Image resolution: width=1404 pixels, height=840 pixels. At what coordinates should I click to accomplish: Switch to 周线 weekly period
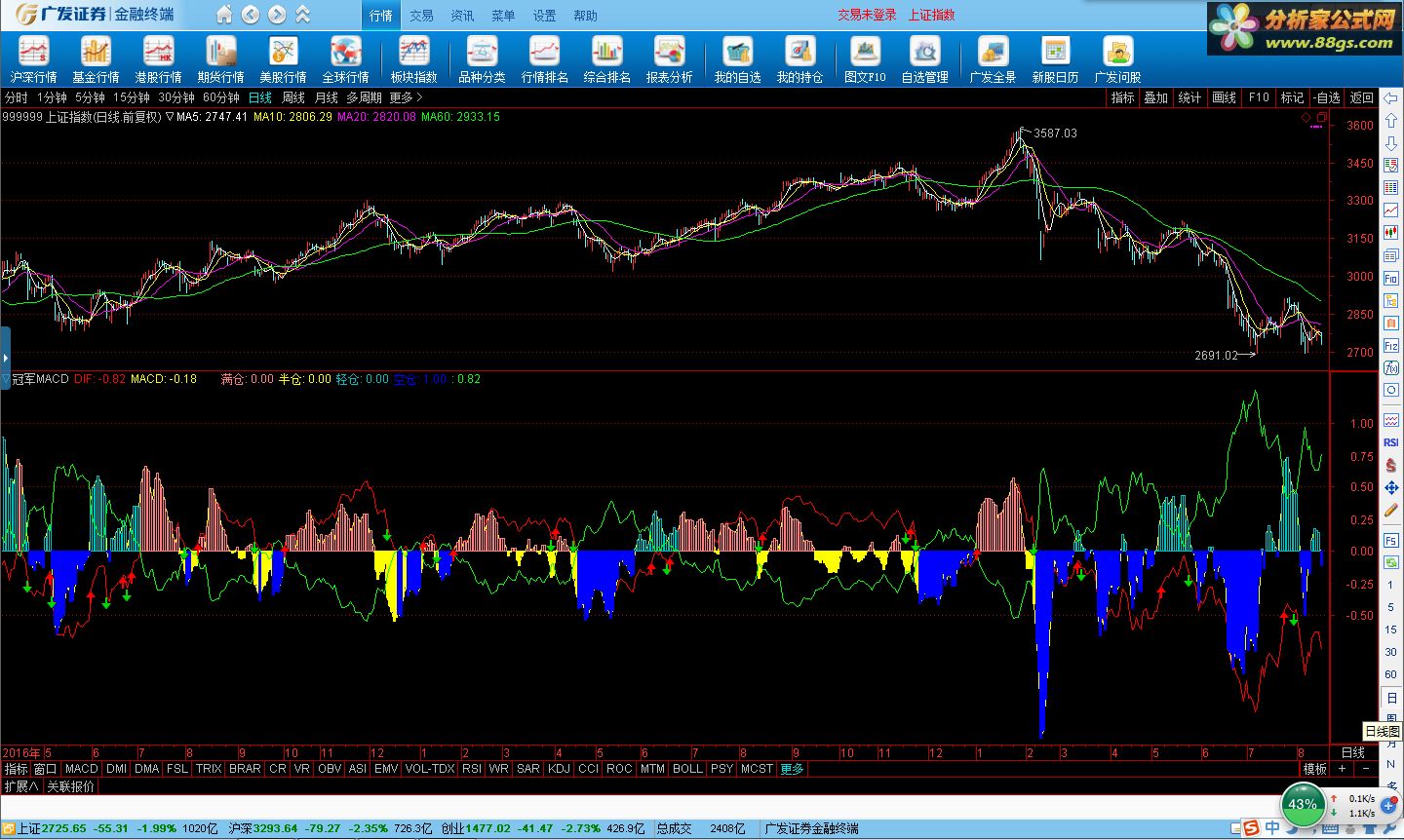click(x=293, y=97)
